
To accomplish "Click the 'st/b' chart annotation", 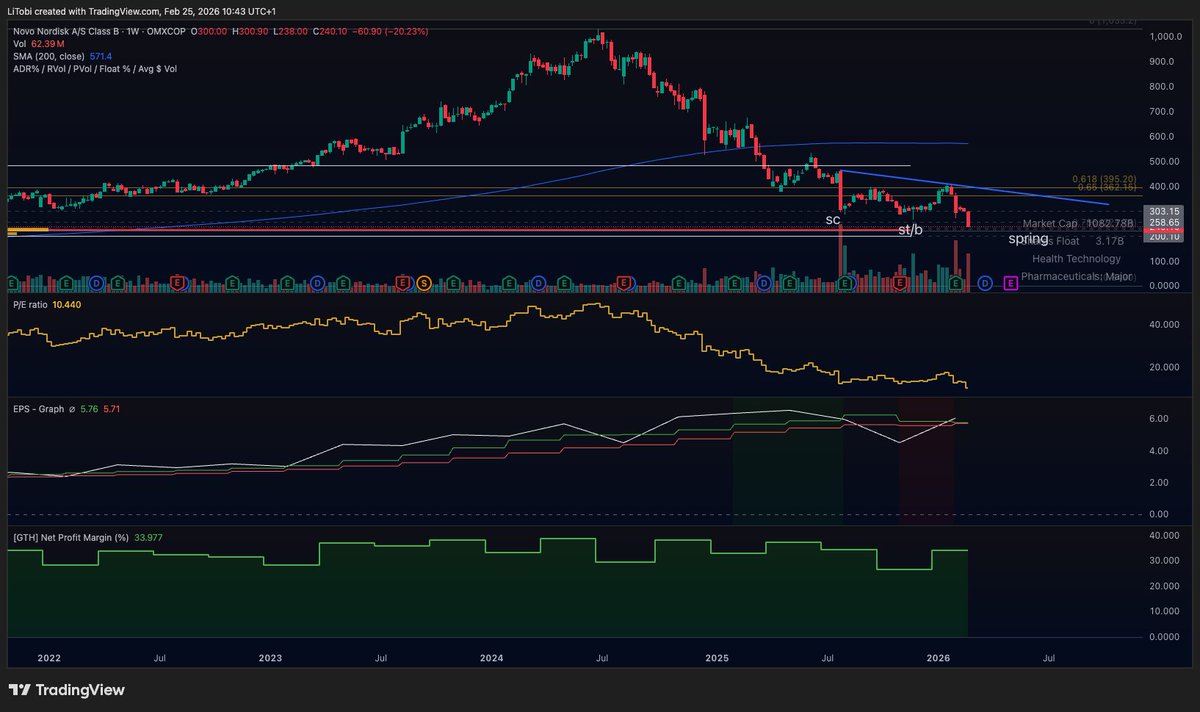I will pyautogui.click(x=910, y=230).
